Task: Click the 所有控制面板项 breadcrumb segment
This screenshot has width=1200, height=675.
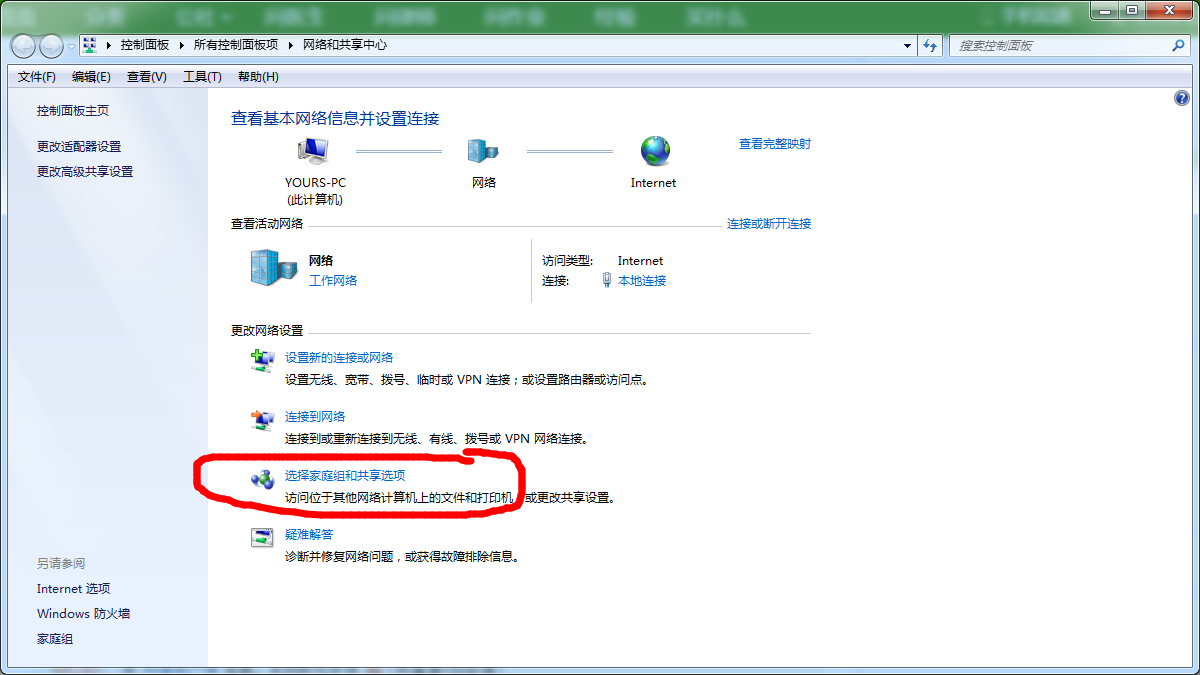Action: point(235,45)
